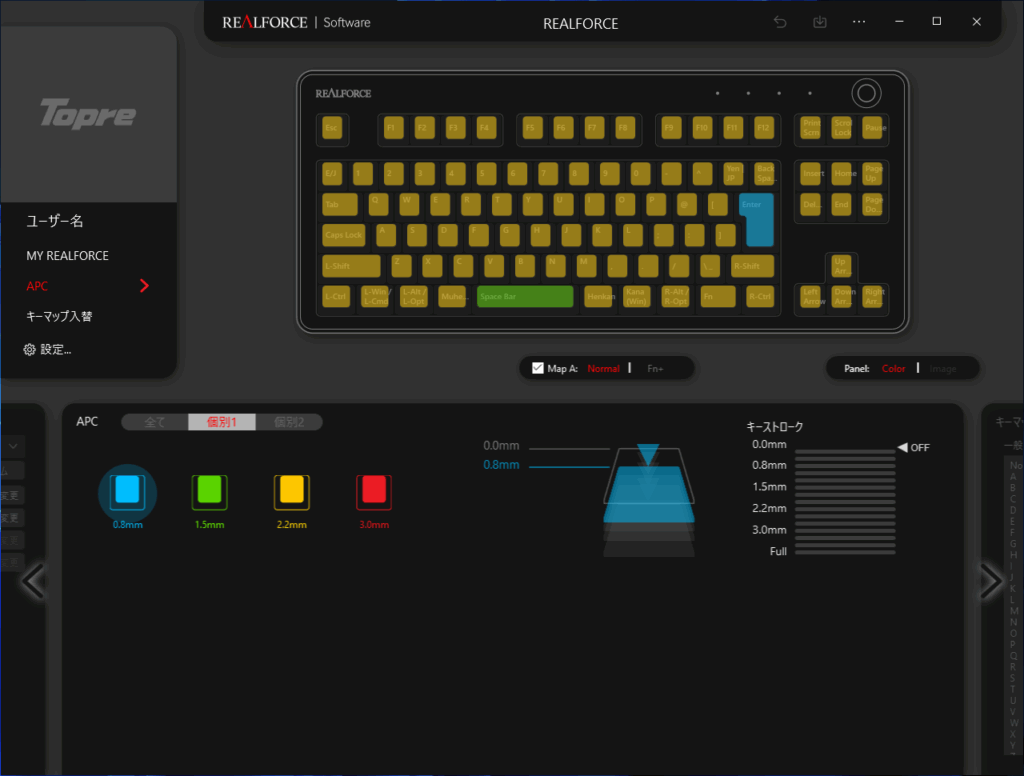Click the Topre logo panel

[x=88, y=114]
